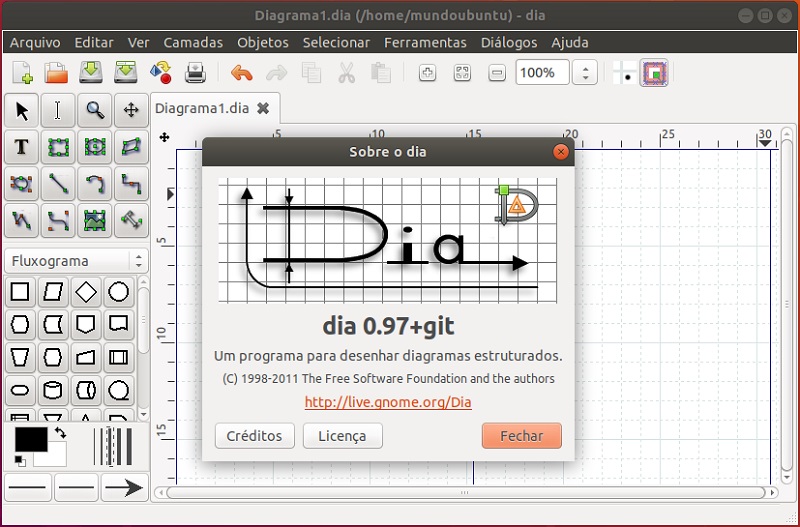800x527 pixels.
Task: Open the Ajuda menu
Action: point(569,42)
